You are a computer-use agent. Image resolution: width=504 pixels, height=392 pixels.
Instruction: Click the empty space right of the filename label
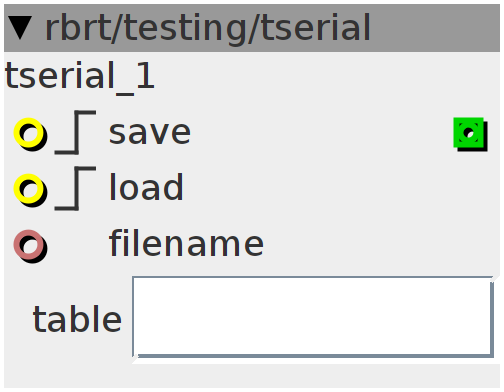(x=380, y=245)
